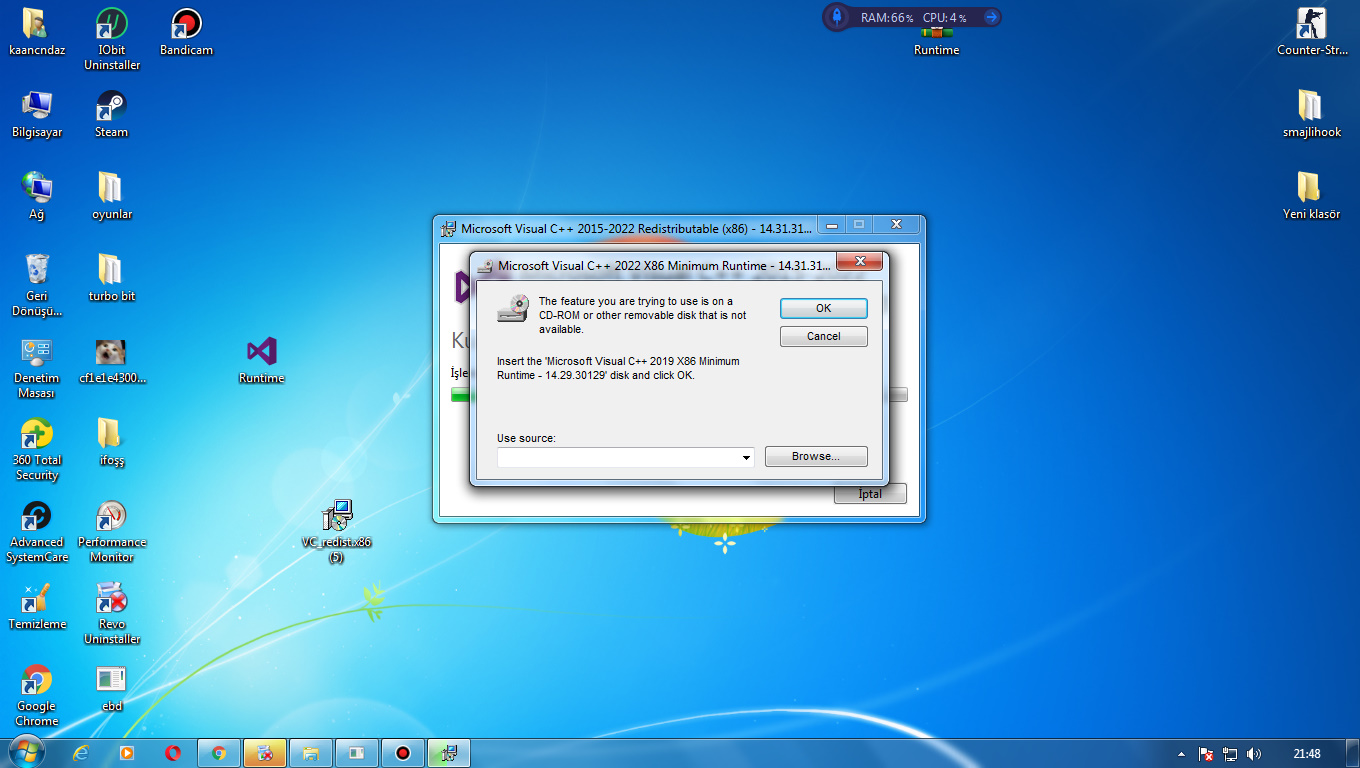Select the Advanced SystemCare shortcut
The height and width of the screenshot is (768, 1360).
[37, 531]
